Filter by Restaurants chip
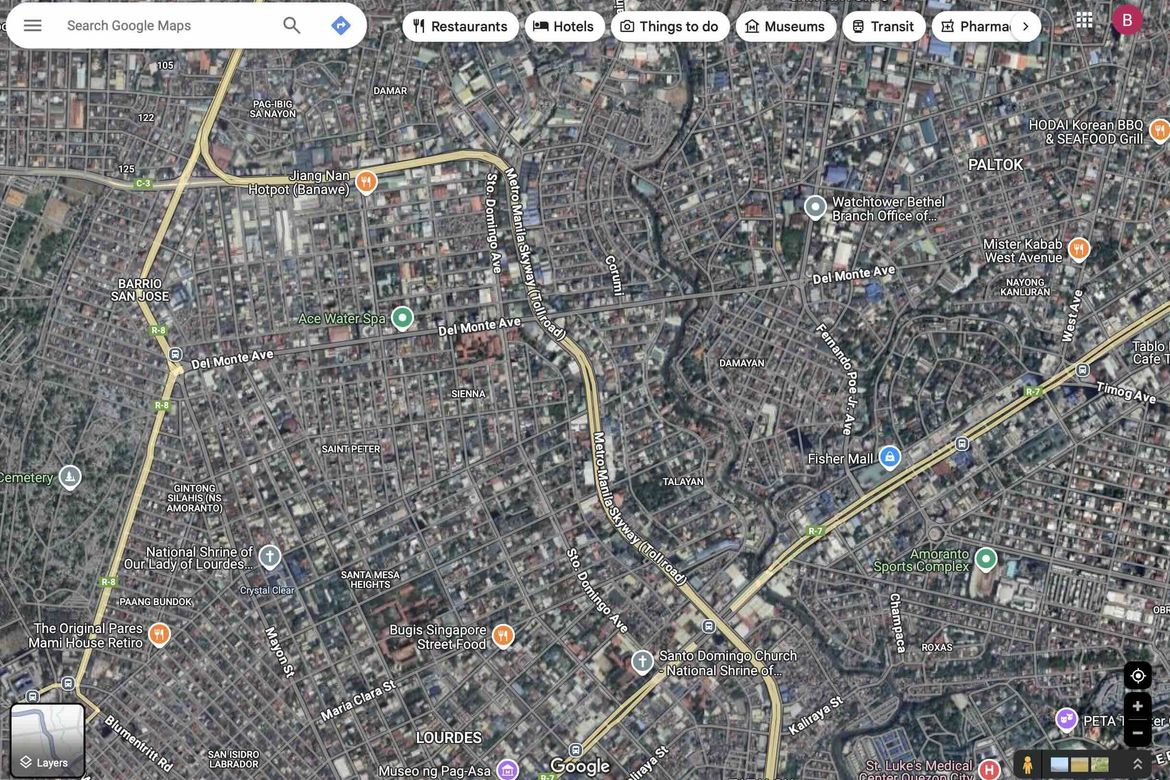The width and height of the screenshot is (1170, 780). 460,27
